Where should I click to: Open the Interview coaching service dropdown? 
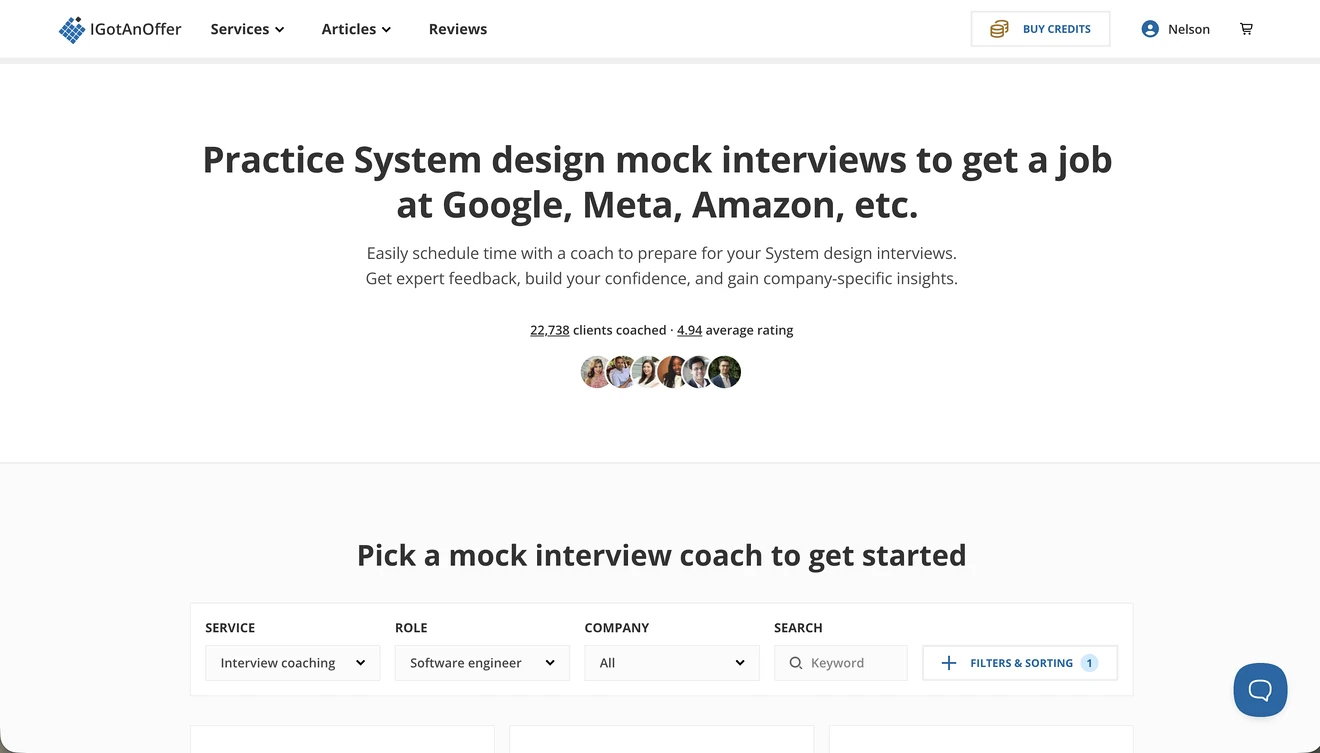[293, 663]
